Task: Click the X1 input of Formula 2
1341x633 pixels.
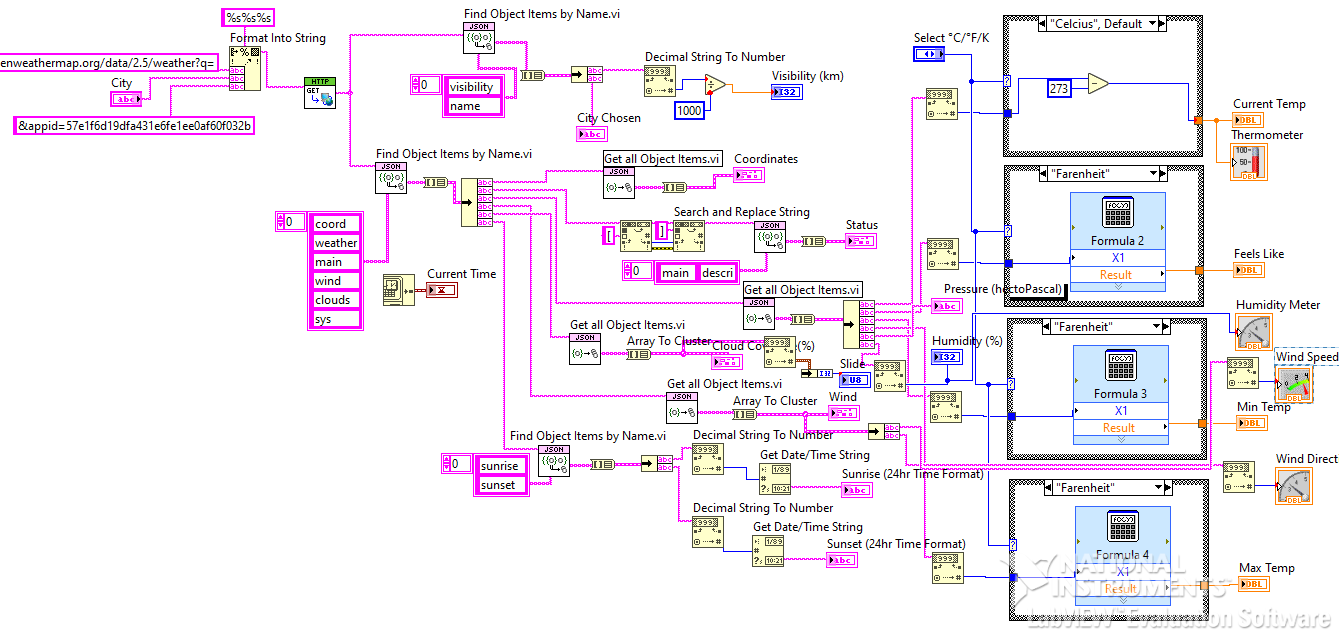Action: click(x=1118, y=257)
